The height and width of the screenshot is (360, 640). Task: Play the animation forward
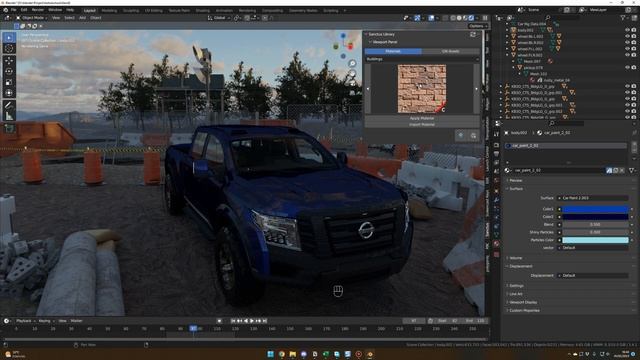pos(252,321)
